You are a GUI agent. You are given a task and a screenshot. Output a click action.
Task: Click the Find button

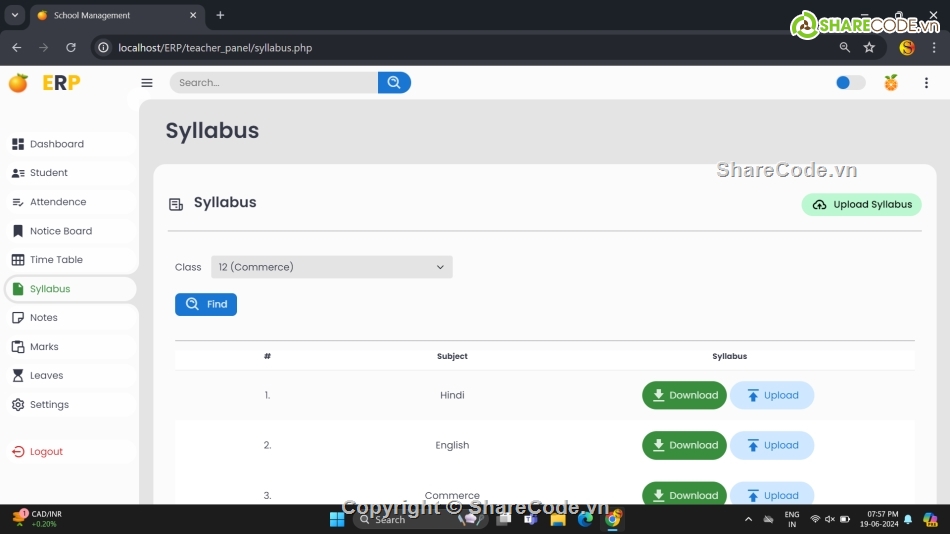click(x=206, y=304)
